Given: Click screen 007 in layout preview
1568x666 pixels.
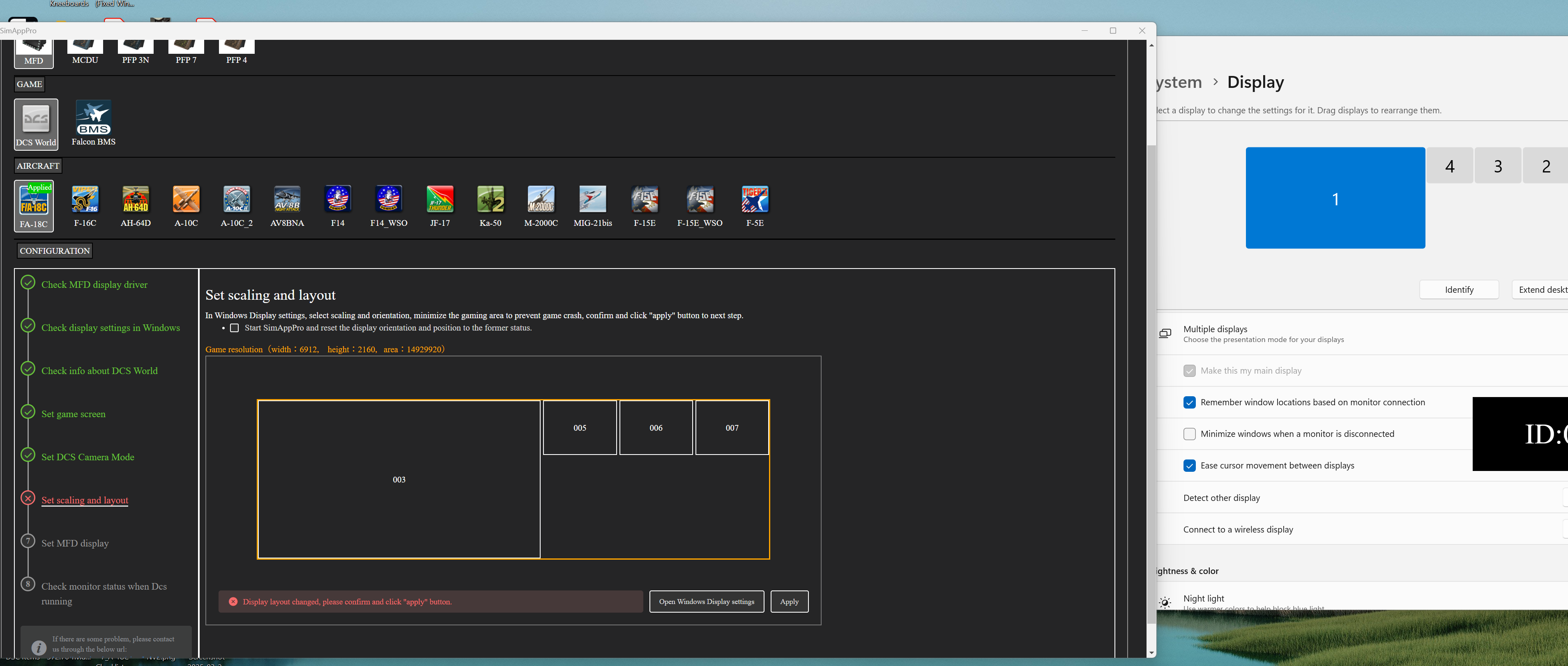Looking at the screenshot, I should pos(732,427).
